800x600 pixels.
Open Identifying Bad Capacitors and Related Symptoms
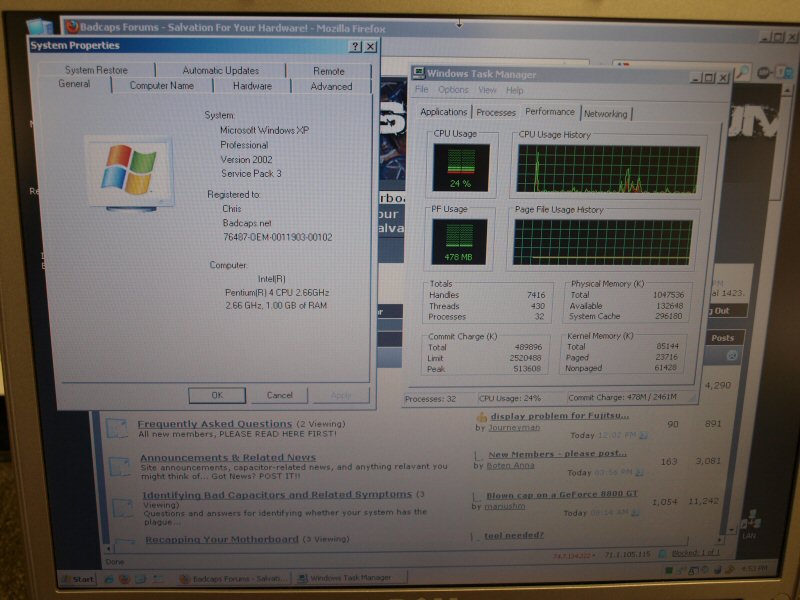tap(277, 494)
